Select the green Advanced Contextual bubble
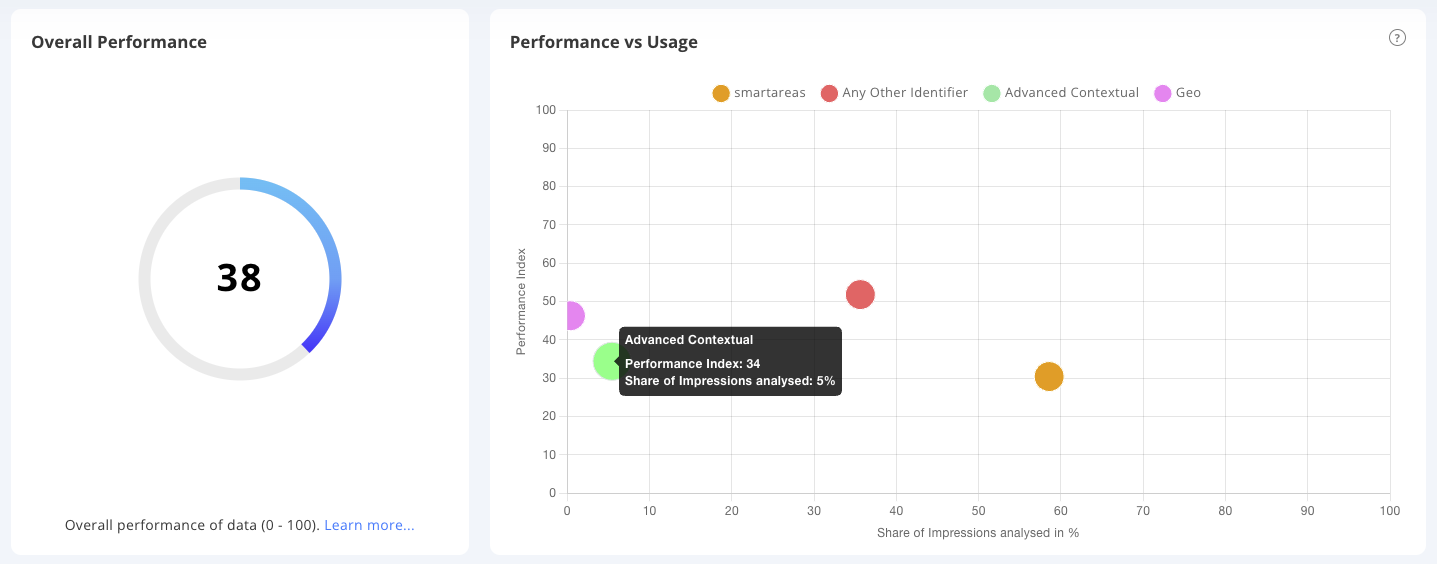Screen dimensions: 1437x564 tap(609, 361)
